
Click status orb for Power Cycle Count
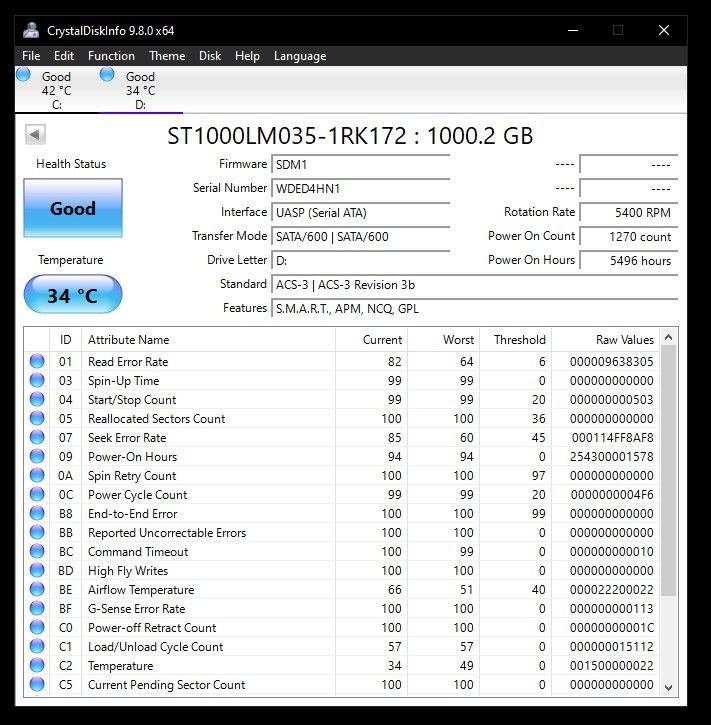(x=37, y=494)
